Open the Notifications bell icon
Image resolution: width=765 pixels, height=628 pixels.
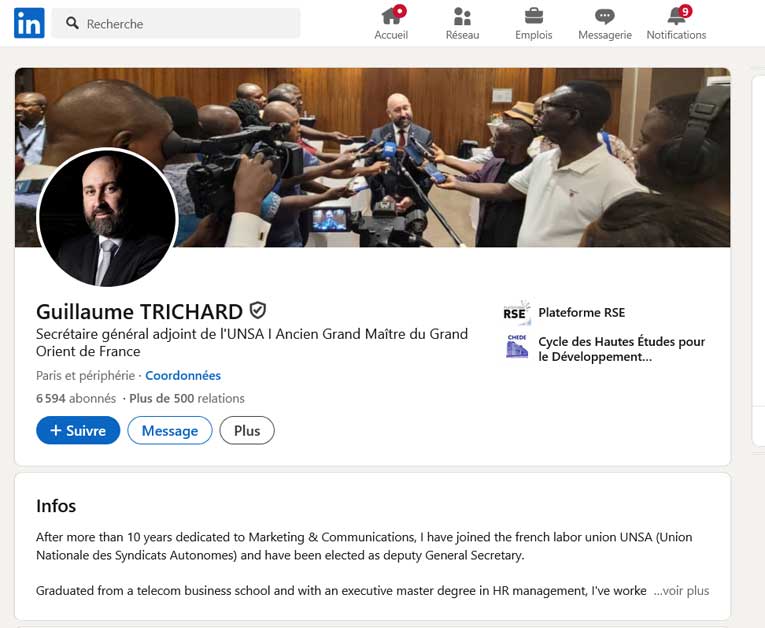[x=677, y=16]
